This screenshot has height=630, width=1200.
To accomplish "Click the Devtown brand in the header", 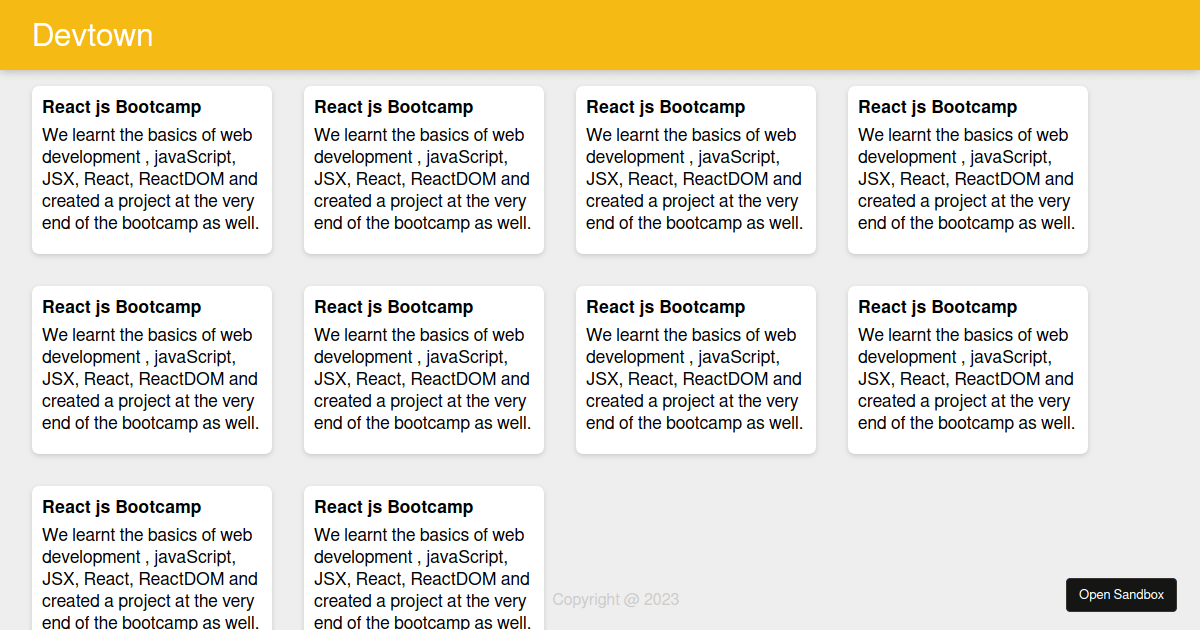I will [92, 35].
